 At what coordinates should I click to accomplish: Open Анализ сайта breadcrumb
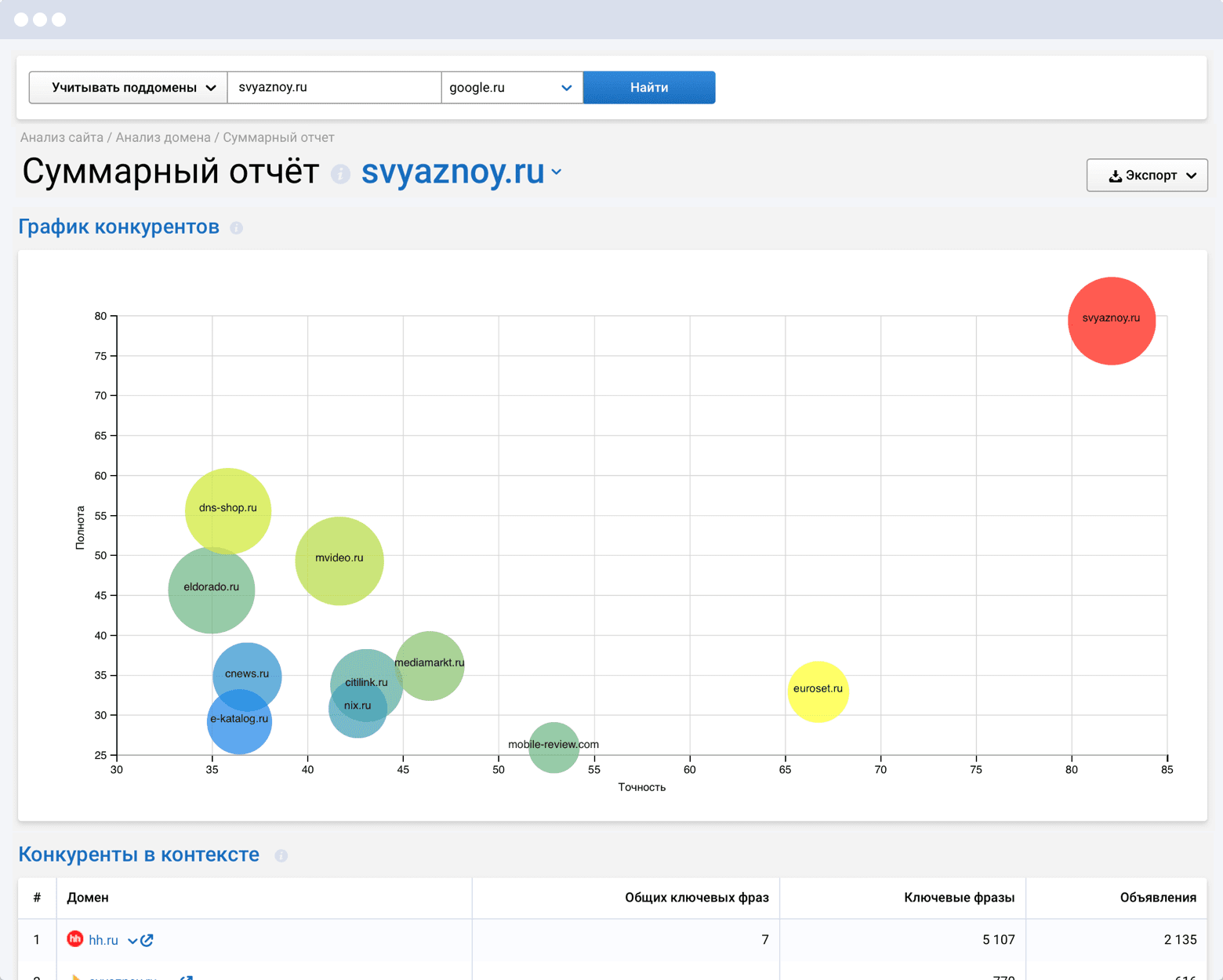pos(62,137)
